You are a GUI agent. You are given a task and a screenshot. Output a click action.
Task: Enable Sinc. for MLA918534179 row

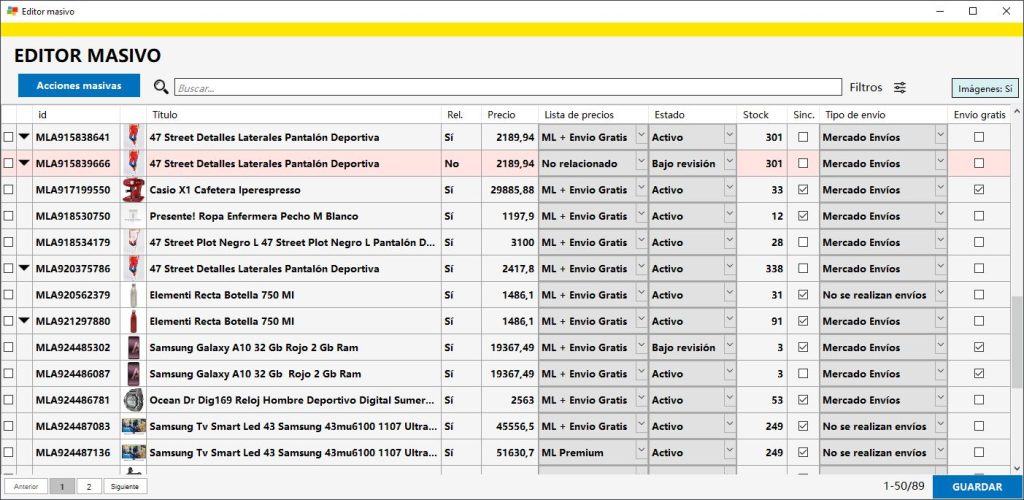[803, 242]
